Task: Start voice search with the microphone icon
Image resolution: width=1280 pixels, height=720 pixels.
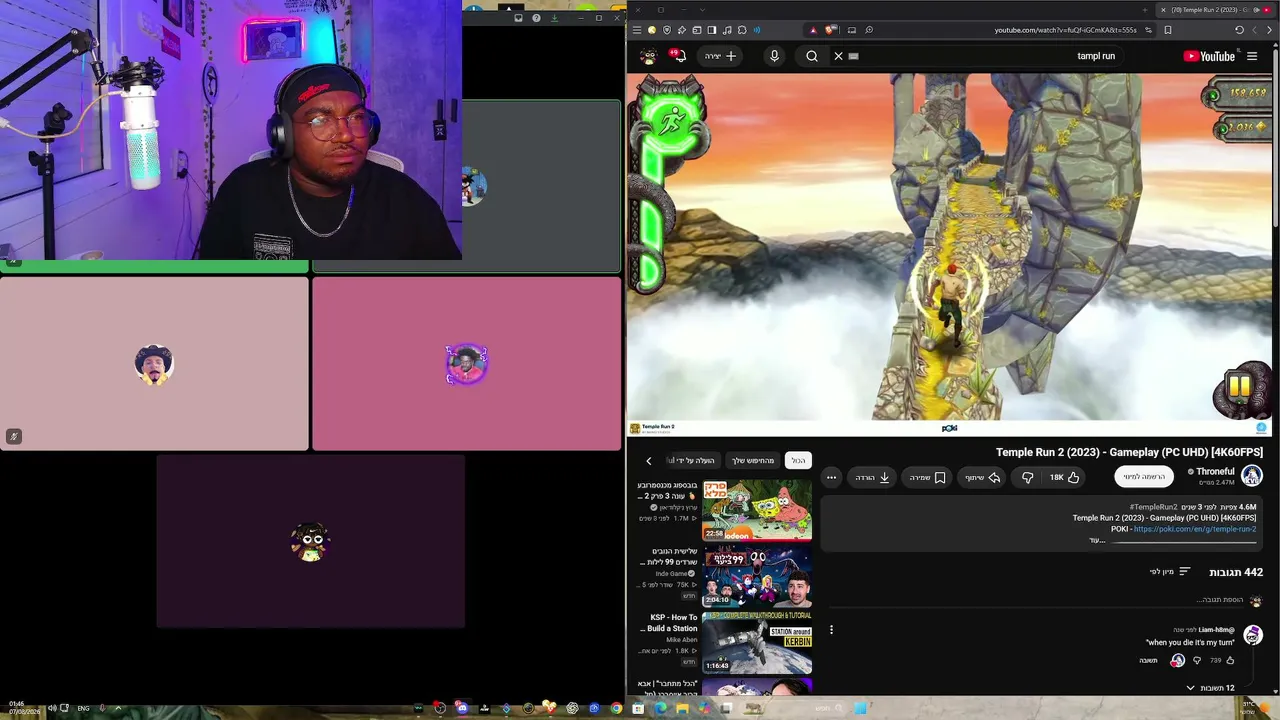Action: (774, 56)
